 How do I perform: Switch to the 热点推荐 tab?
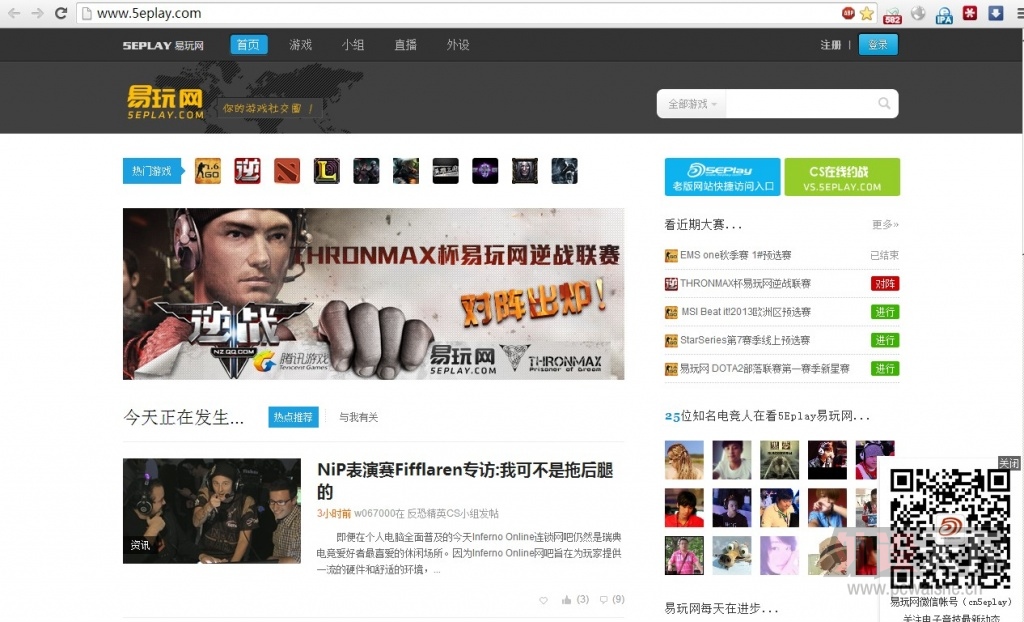click(x=293, y=417)
